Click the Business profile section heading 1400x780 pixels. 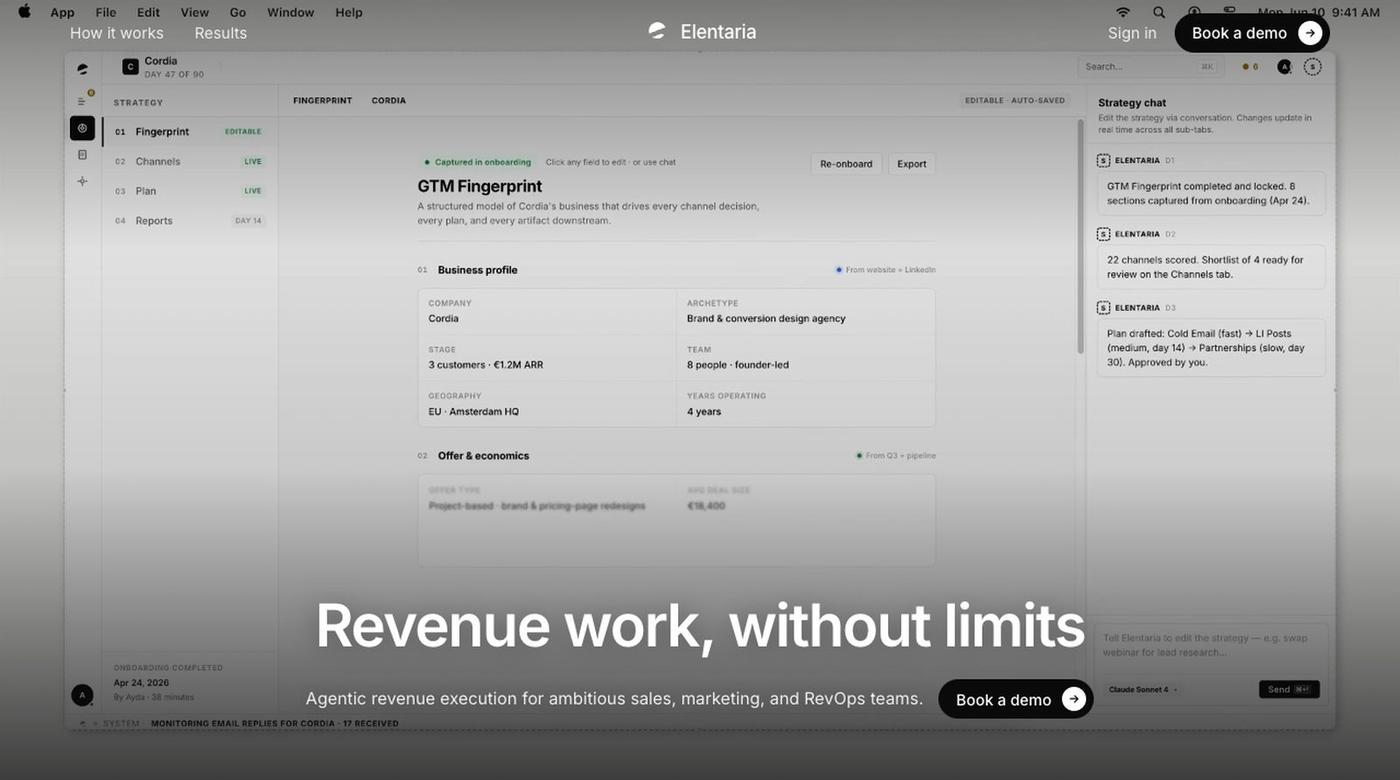[477, 270]
